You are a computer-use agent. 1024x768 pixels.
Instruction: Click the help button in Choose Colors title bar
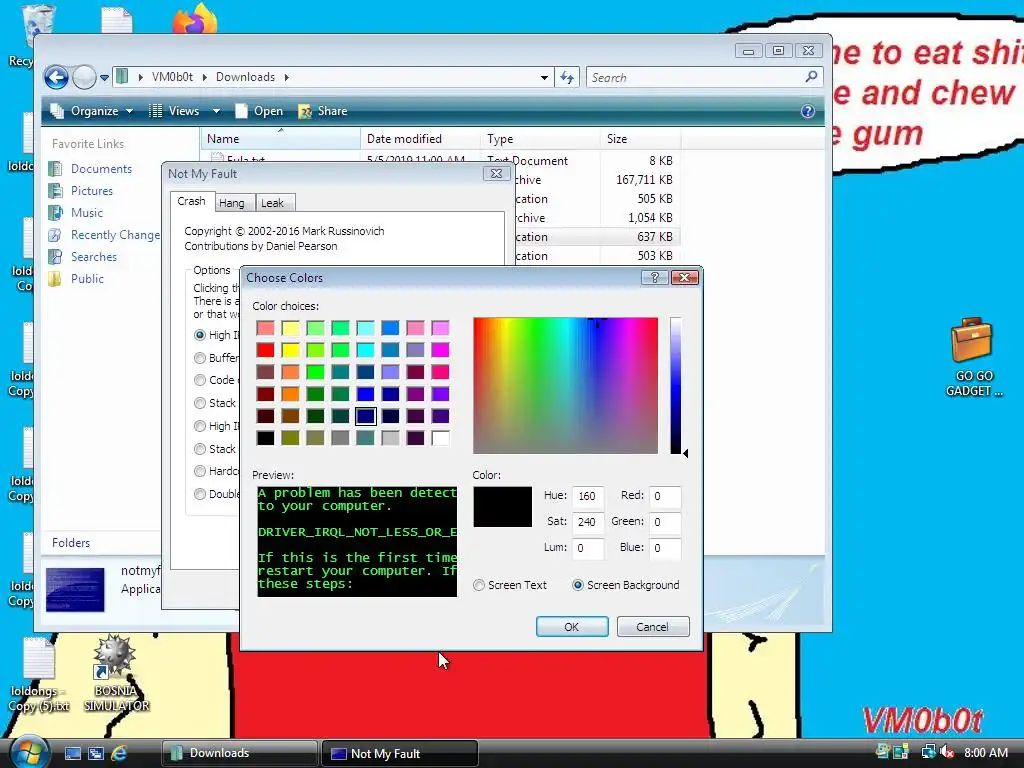click(654, 278)
